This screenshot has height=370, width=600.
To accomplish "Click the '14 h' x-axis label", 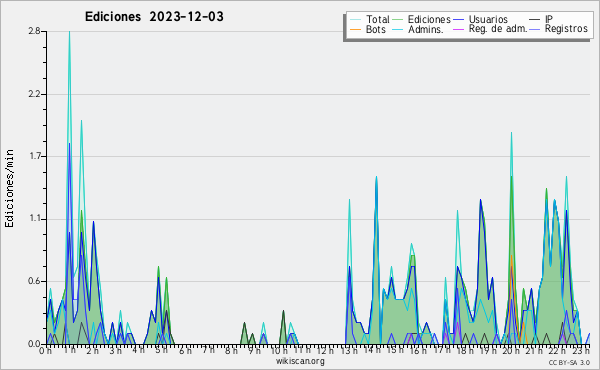I will [x=372, y=350].
